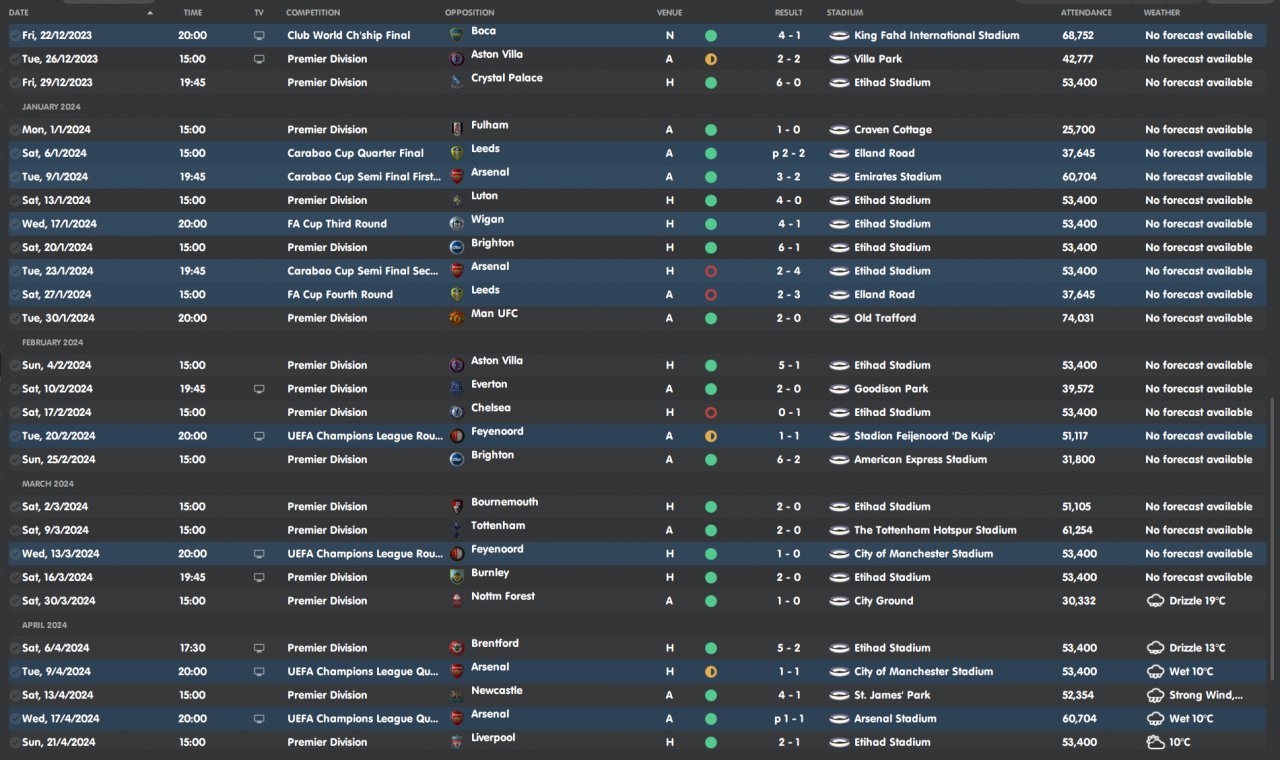Tick the check circle for Fri 22/12/2023 fixture
Screen dimensions: 1280x760
[x=14, y=35]
